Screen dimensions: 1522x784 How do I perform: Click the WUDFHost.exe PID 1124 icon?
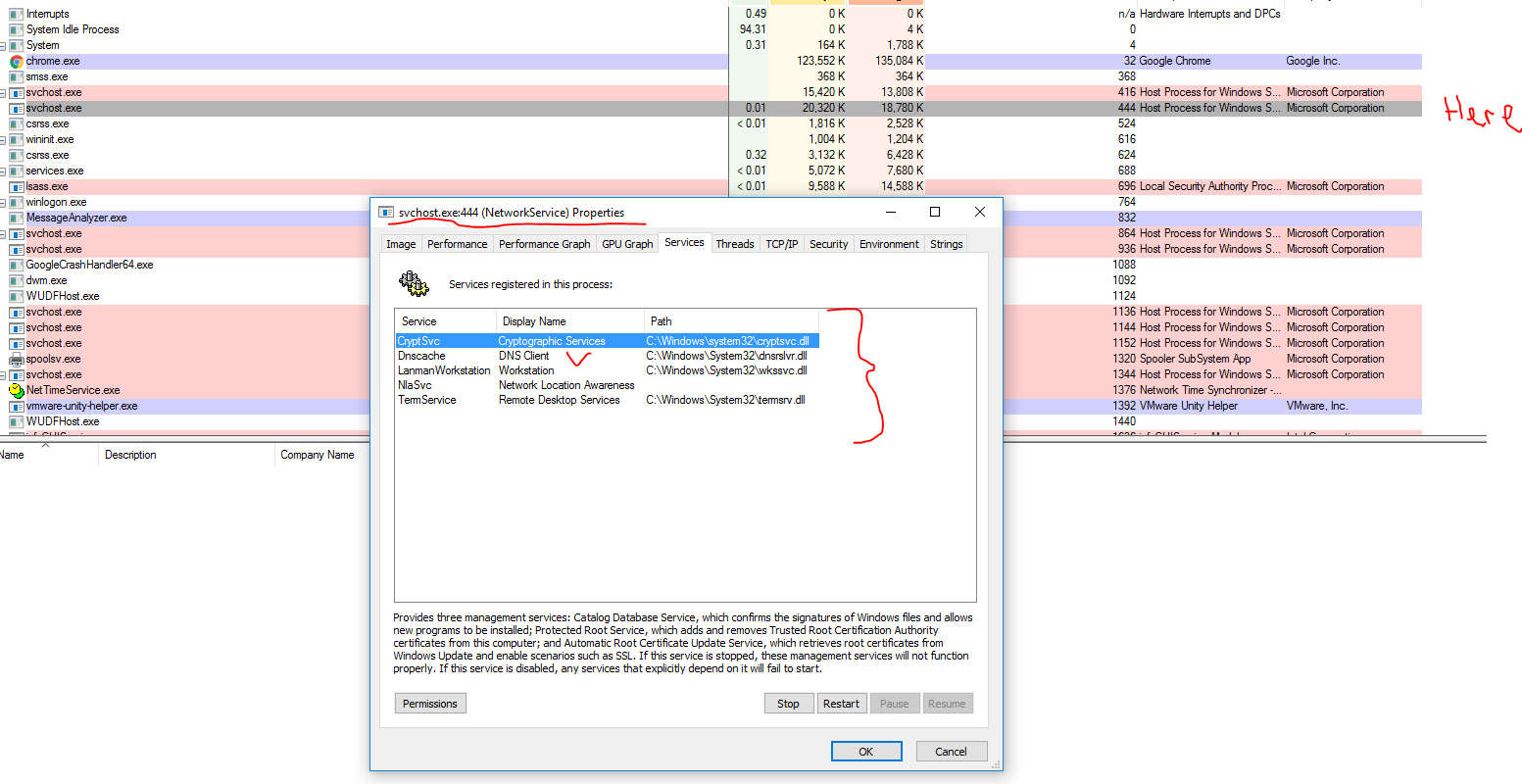(x=17, y=296)
